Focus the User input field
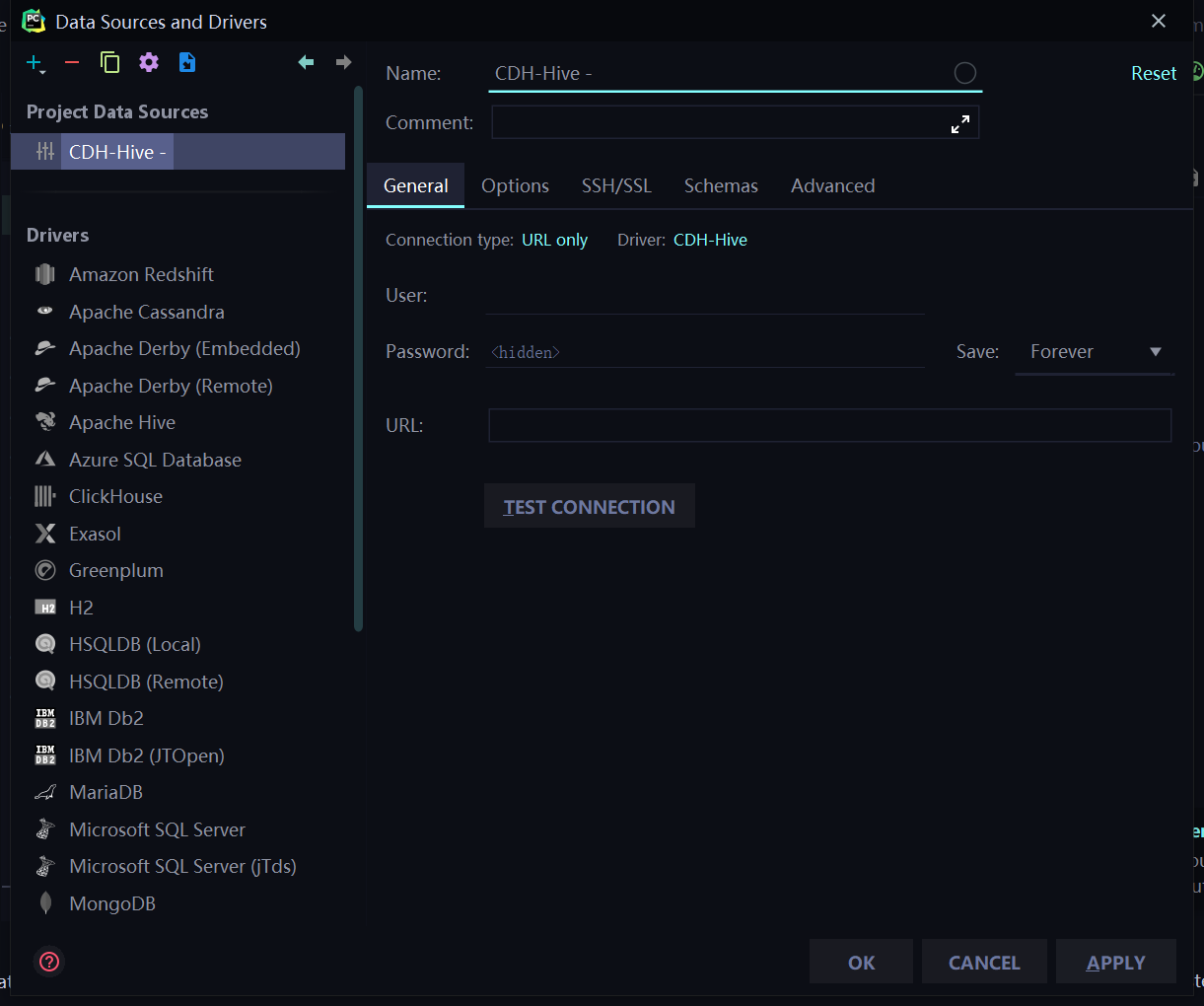Viewport: 1204px width, 1006px height. pos(705,296)
